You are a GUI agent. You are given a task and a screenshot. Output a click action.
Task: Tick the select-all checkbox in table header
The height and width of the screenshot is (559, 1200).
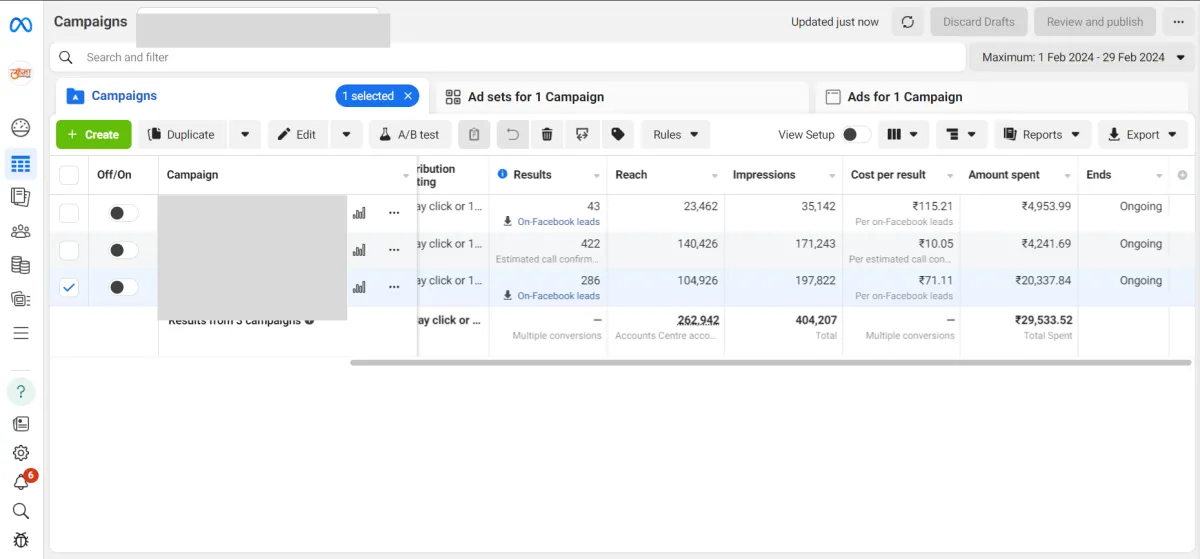pos(69,175)
